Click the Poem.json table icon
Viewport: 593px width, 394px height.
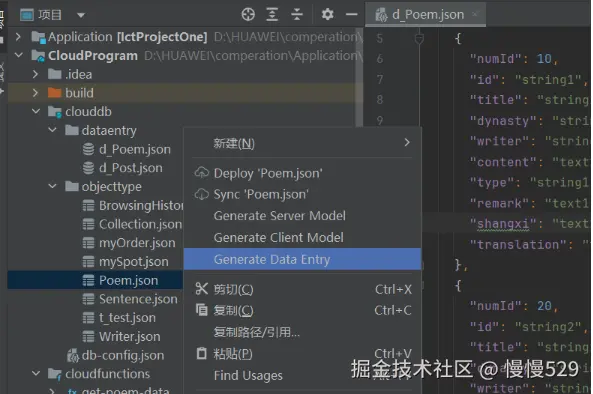coord(88,280)
